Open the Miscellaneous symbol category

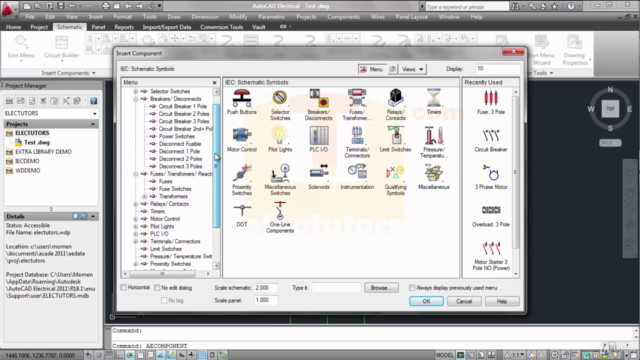click(x=433, y=177)
